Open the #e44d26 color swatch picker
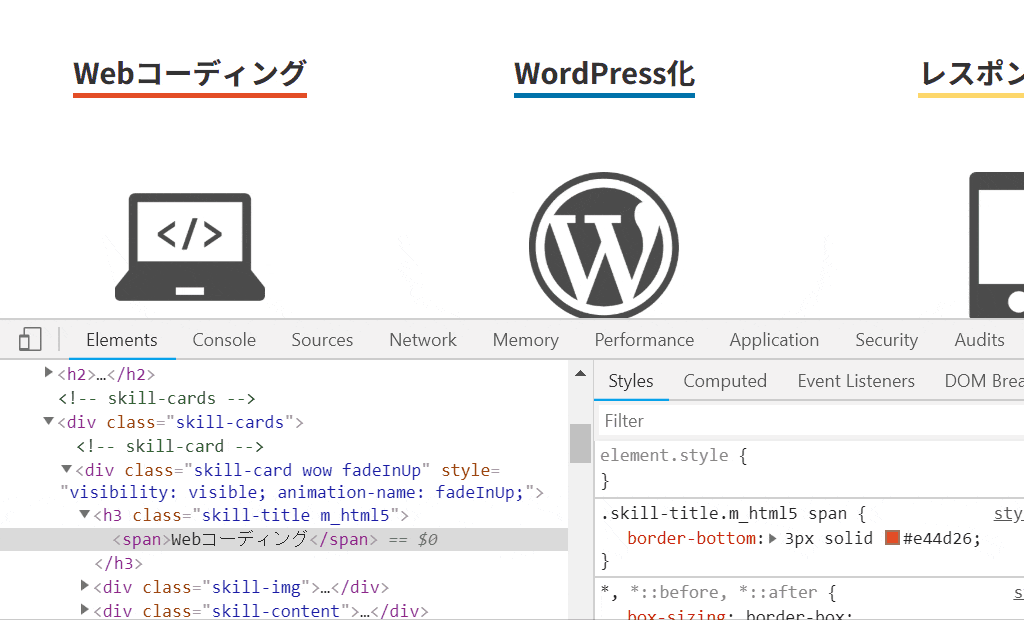The image size is (1024, 620). (892, 539)
